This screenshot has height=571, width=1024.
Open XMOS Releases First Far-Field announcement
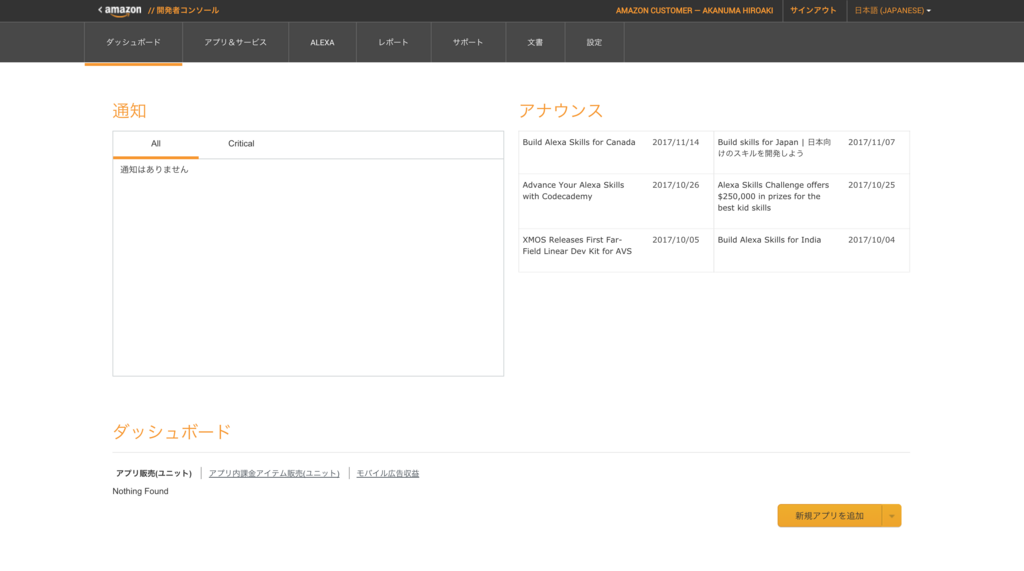577,246
